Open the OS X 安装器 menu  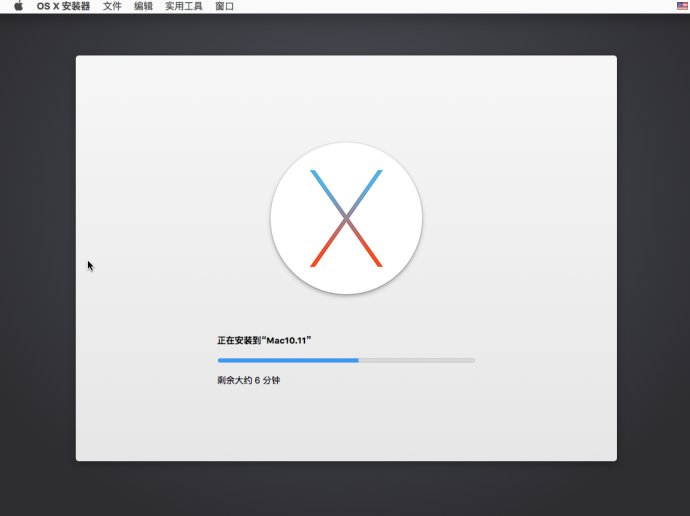tap(63, 6)
